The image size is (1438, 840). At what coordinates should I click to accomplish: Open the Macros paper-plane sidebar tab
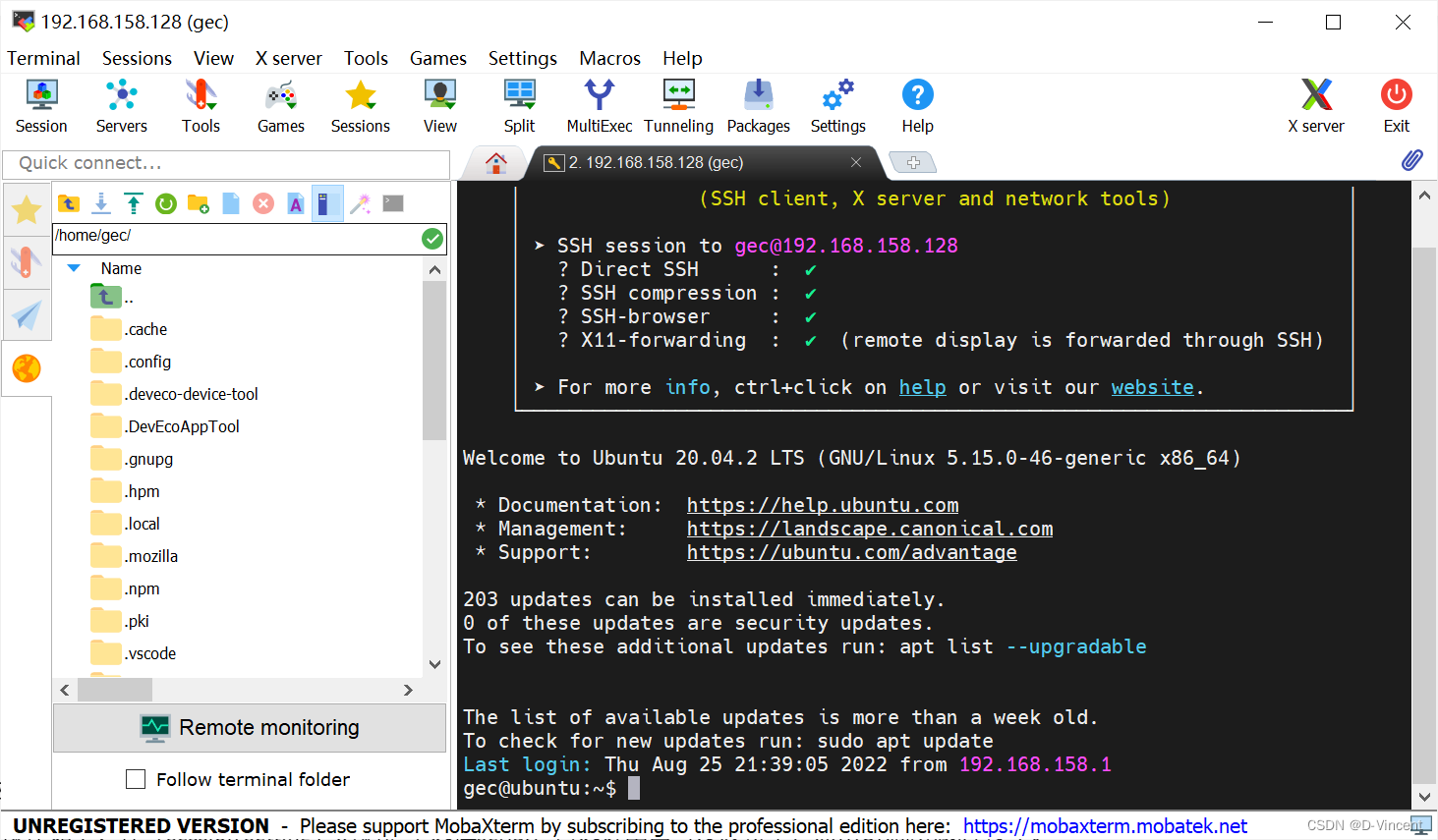coord(27,315)
